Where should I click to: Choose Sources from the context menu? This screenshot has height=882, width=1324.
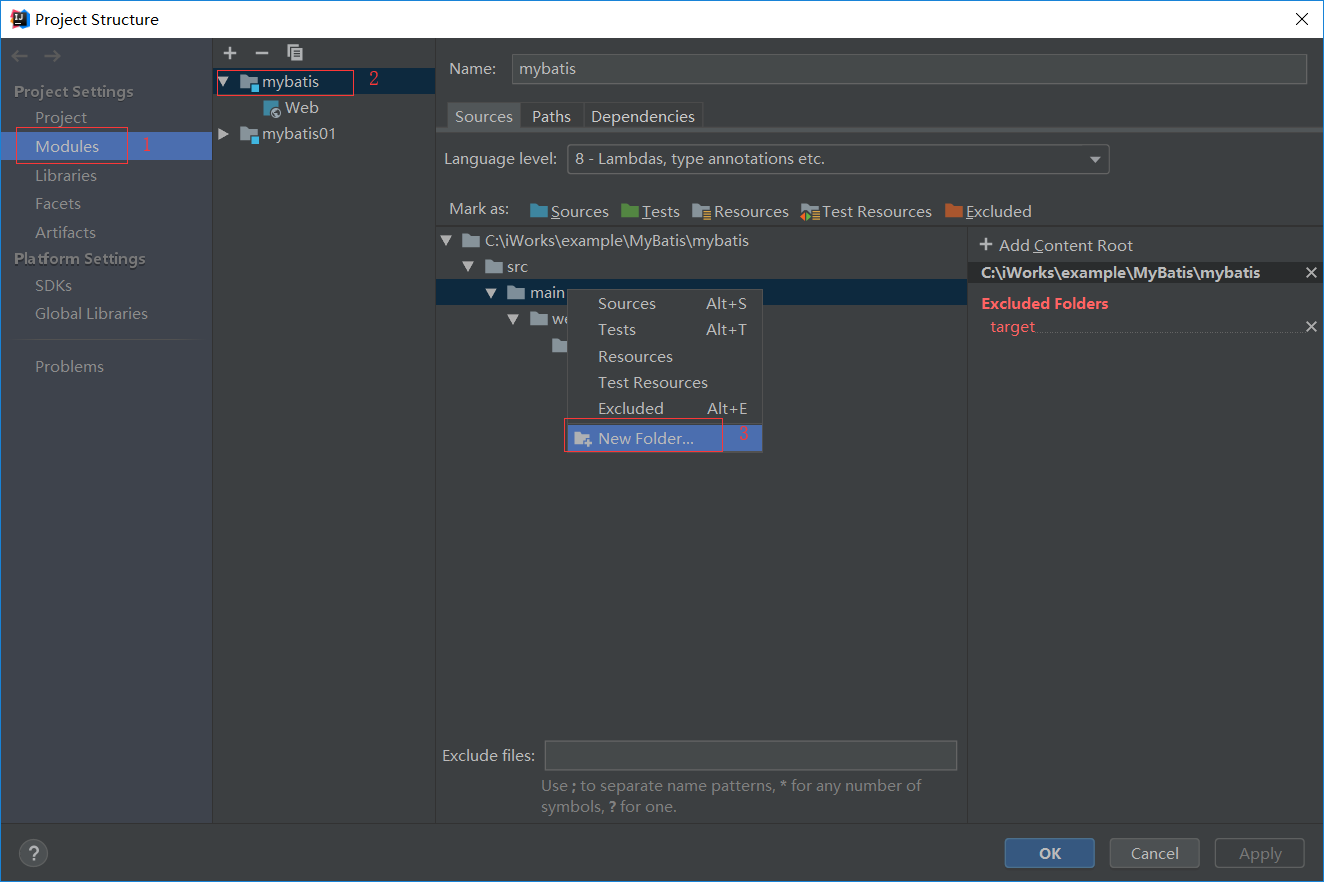tap(665, 304)
